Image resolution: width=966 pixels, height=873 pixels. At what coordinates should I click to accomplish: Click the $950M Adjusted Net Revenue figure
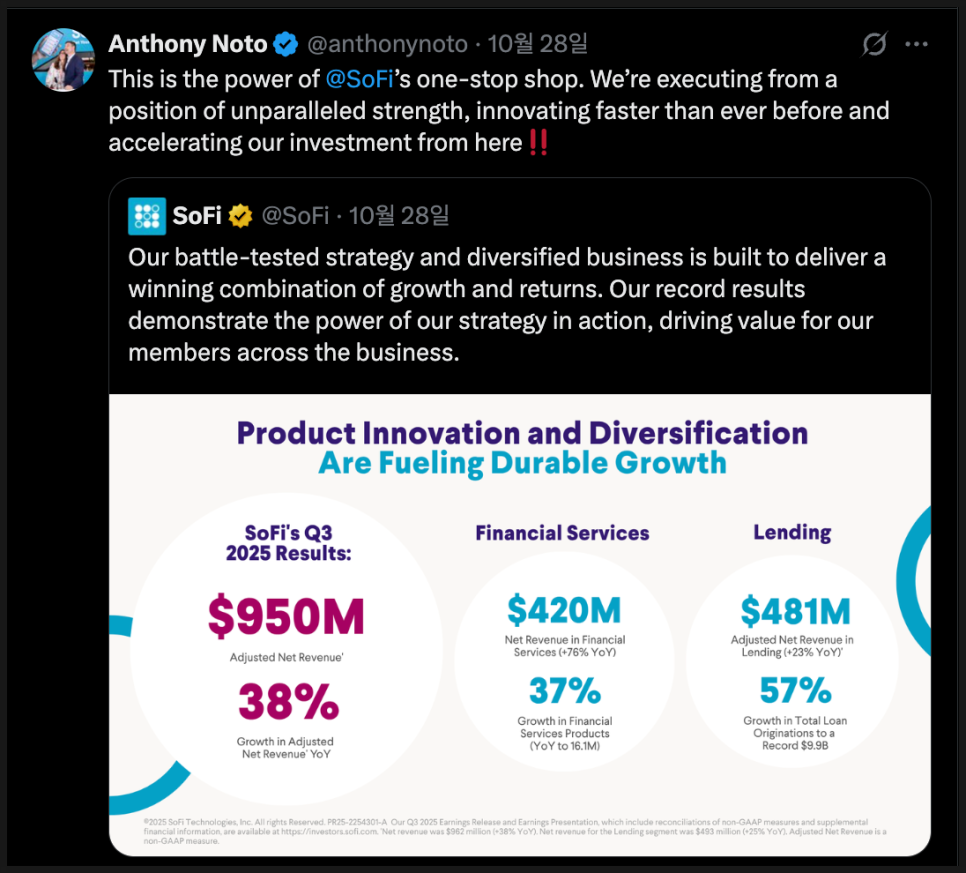point(286,615)
